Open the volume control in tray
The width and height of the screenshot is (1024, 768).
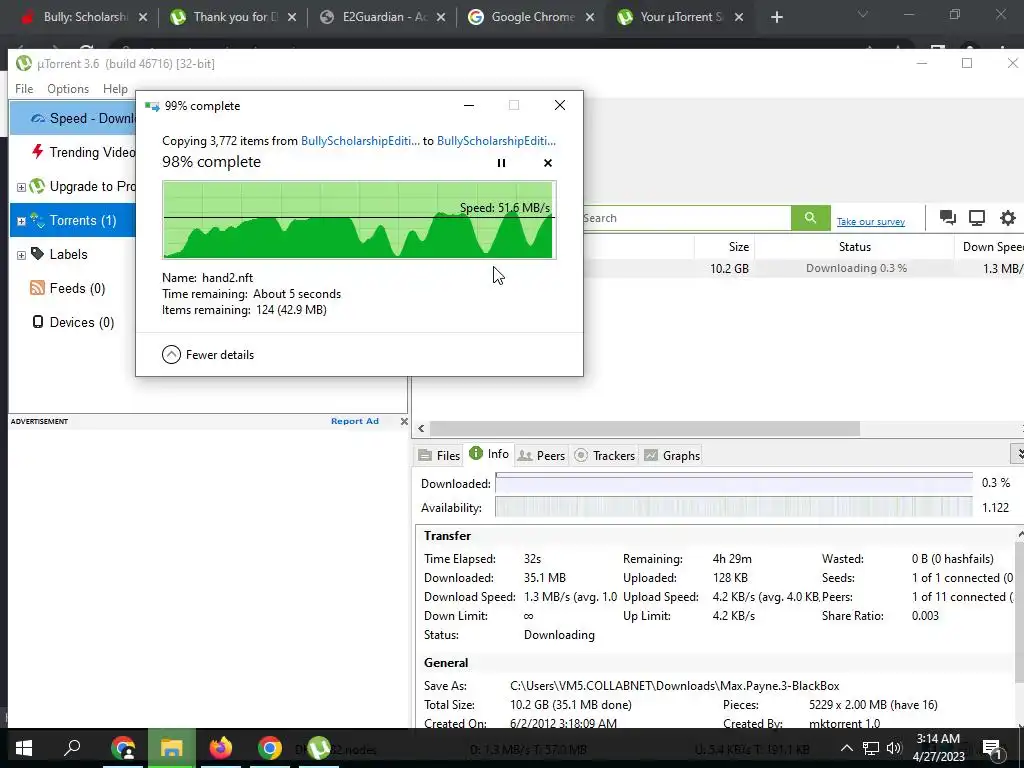pos(895,748)
